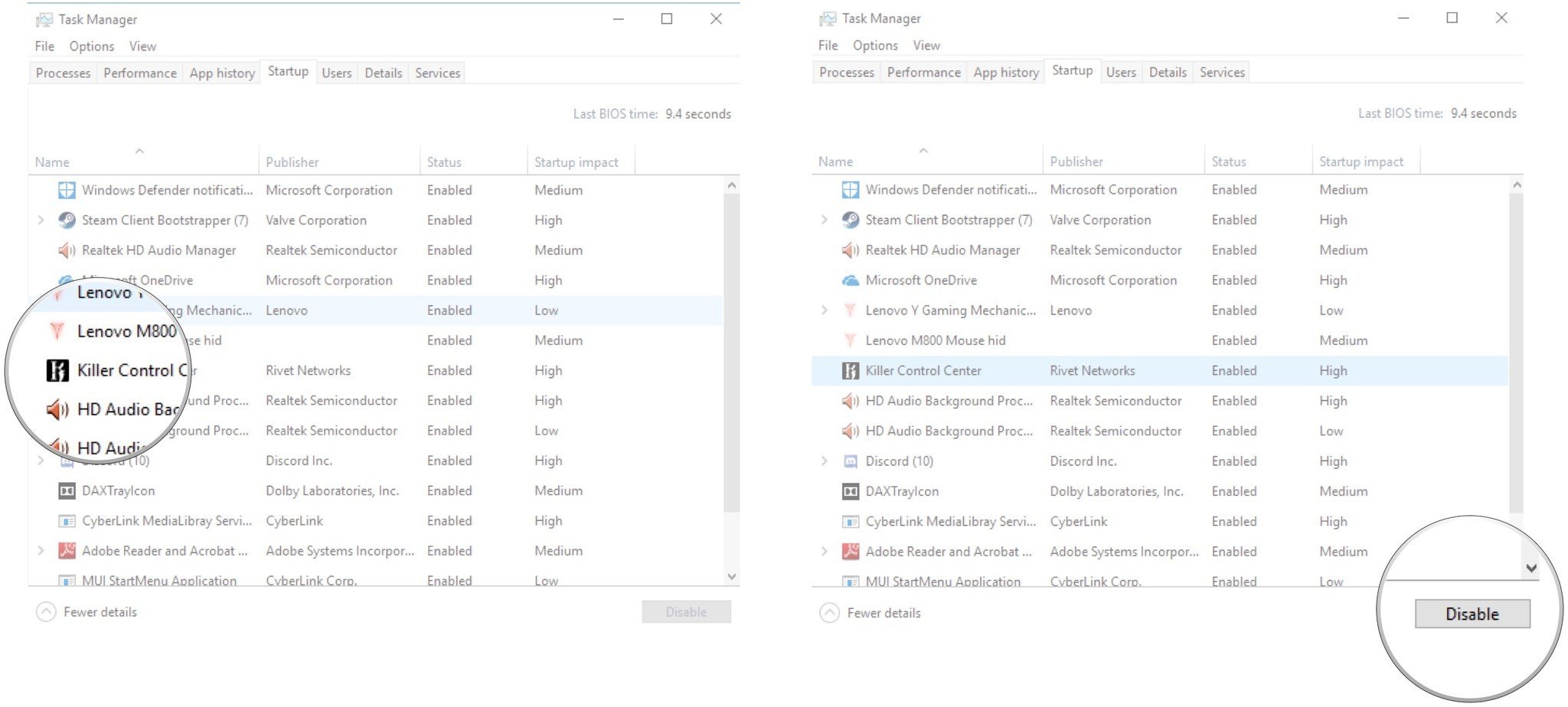Click the Killer Control Center icon
Viewport: 1568px width, 707px height.
850,370
